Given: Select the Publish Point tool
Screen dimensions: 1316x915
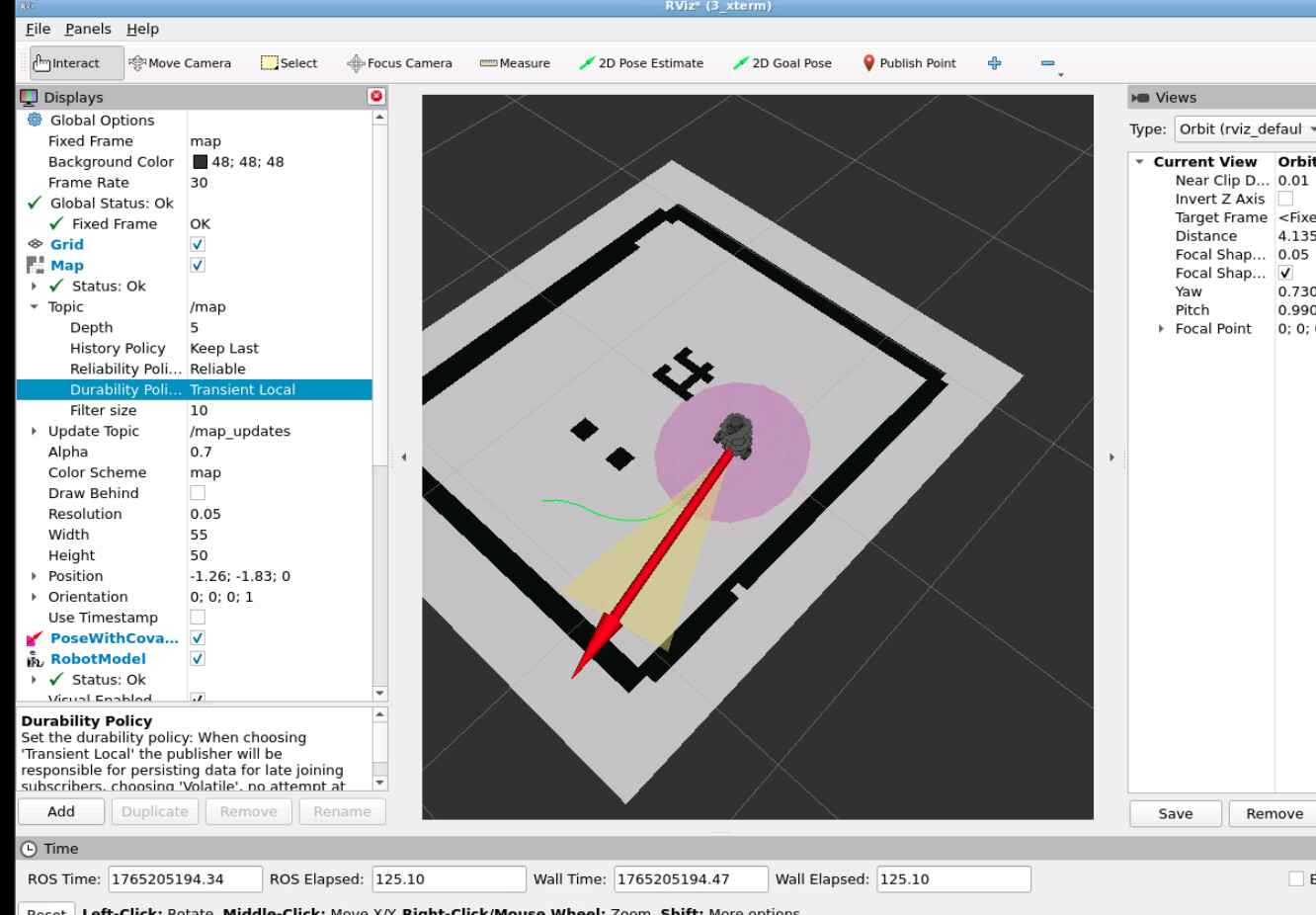Looking at the screenshot, I should [909, 63].
